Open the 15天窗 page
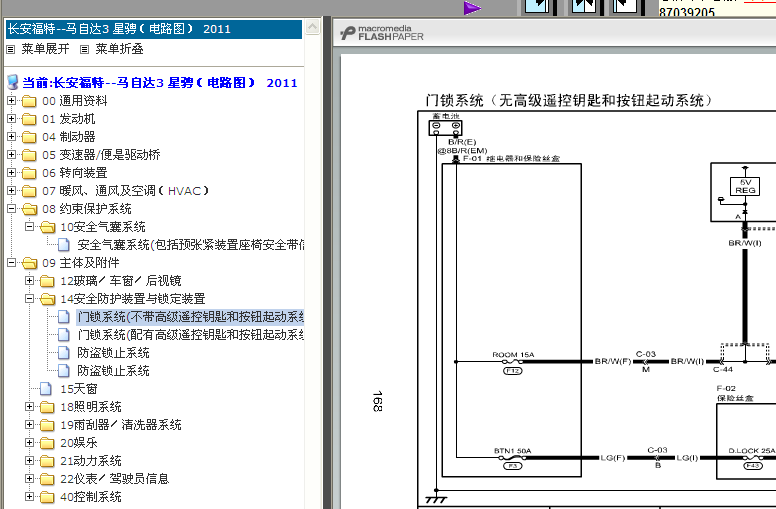This screenshot has width=776, height=509. pos(79,389)
